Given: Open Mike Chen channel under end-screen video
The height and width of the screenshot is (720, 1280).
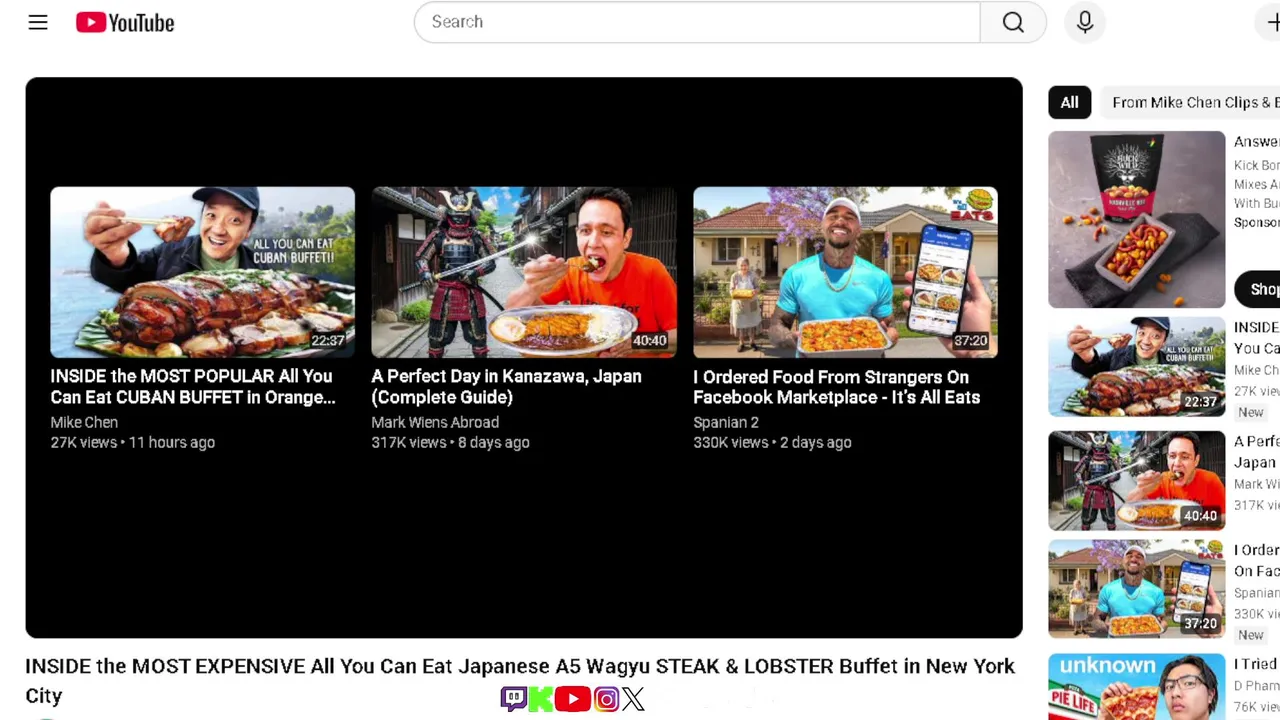Looking at the screenshot, I should click(84, 422).
